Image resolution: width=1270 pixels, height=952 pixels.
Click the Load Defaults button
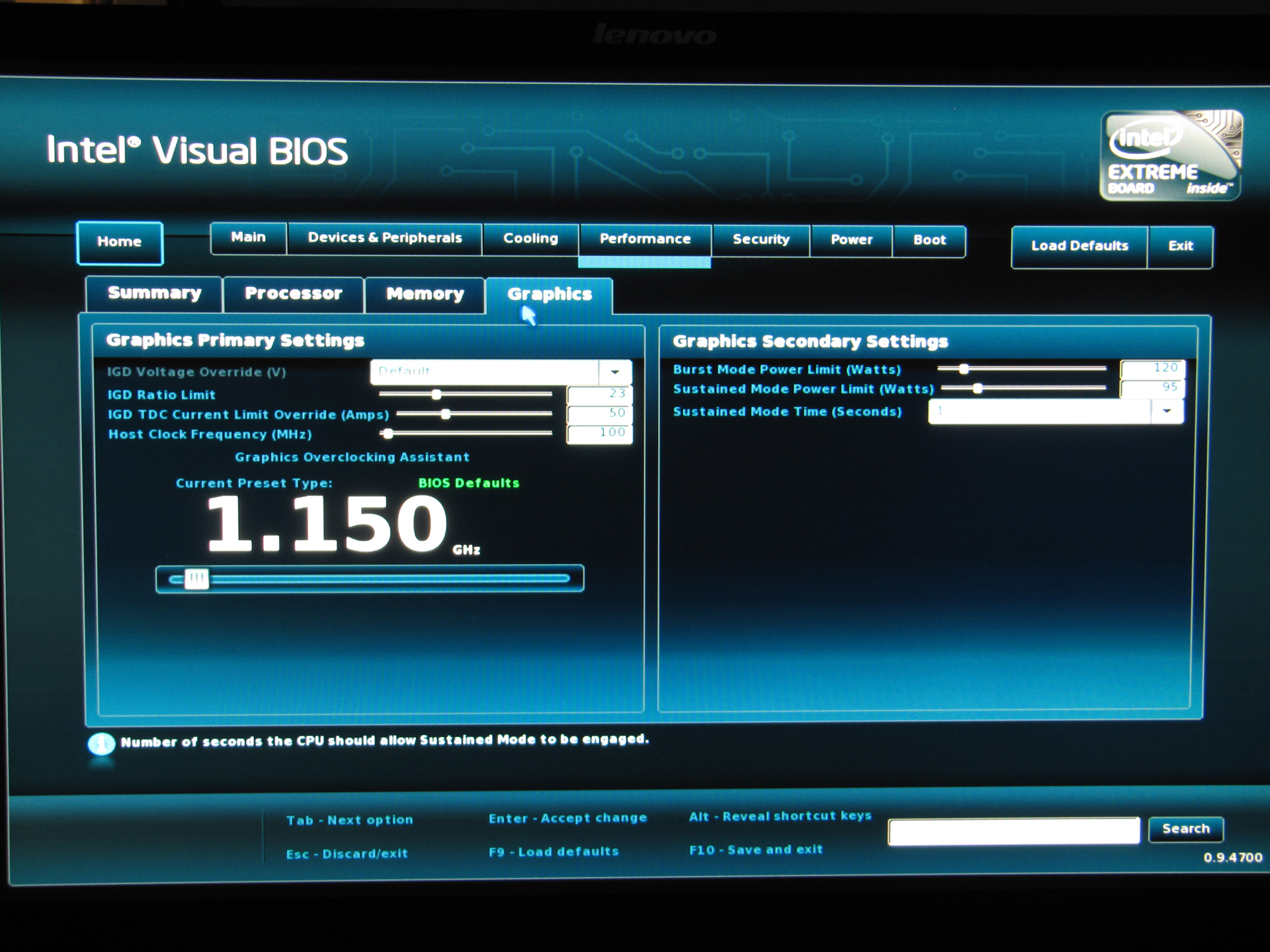(x=1079, y=247)
